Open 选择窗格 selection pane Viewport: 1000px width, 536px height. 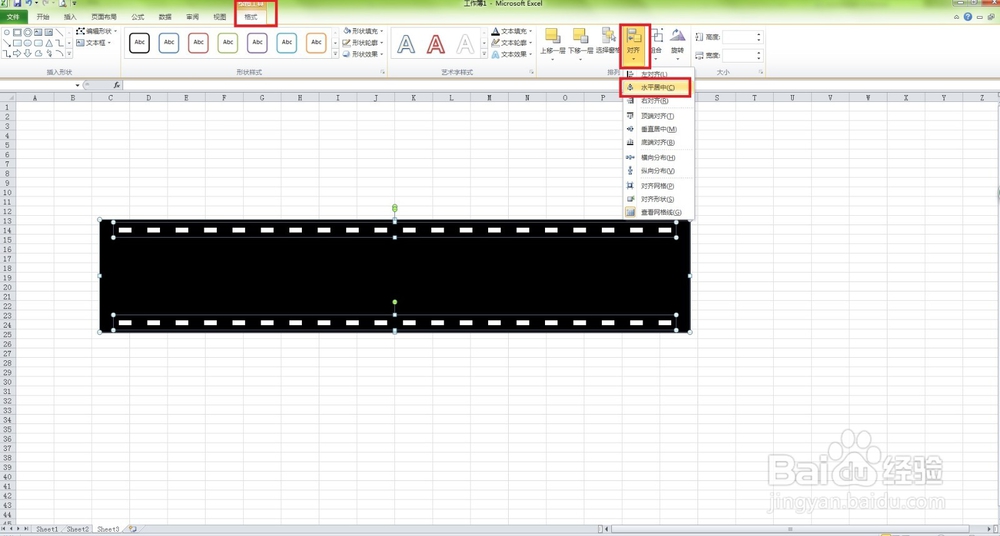pos(608,41)
